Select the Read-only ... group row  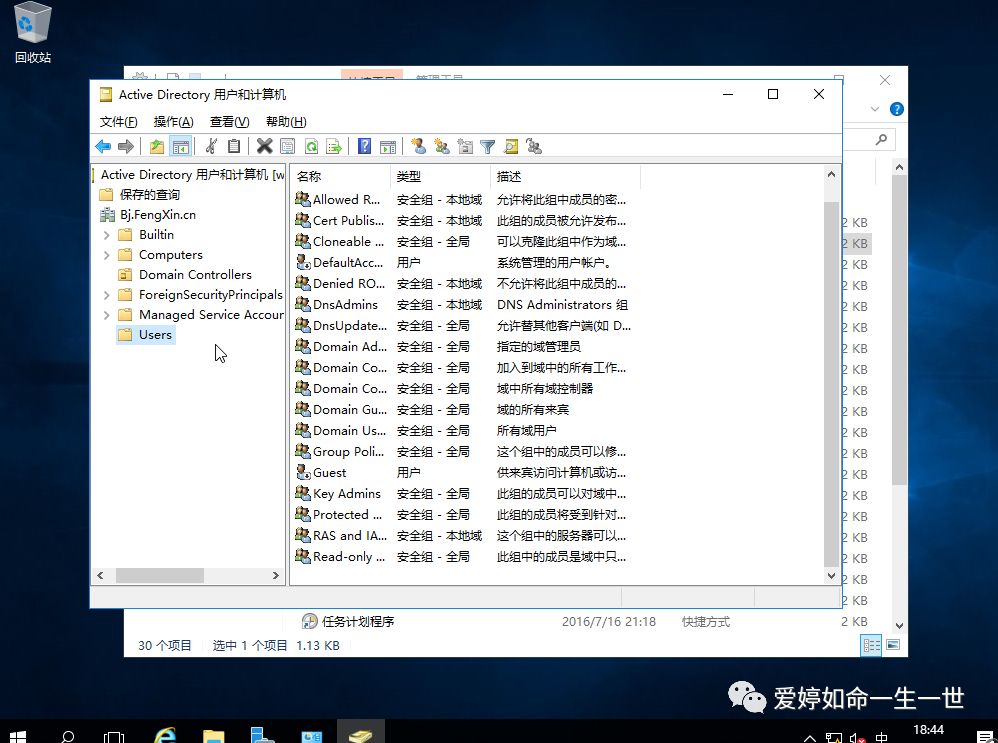coord(464,556)
